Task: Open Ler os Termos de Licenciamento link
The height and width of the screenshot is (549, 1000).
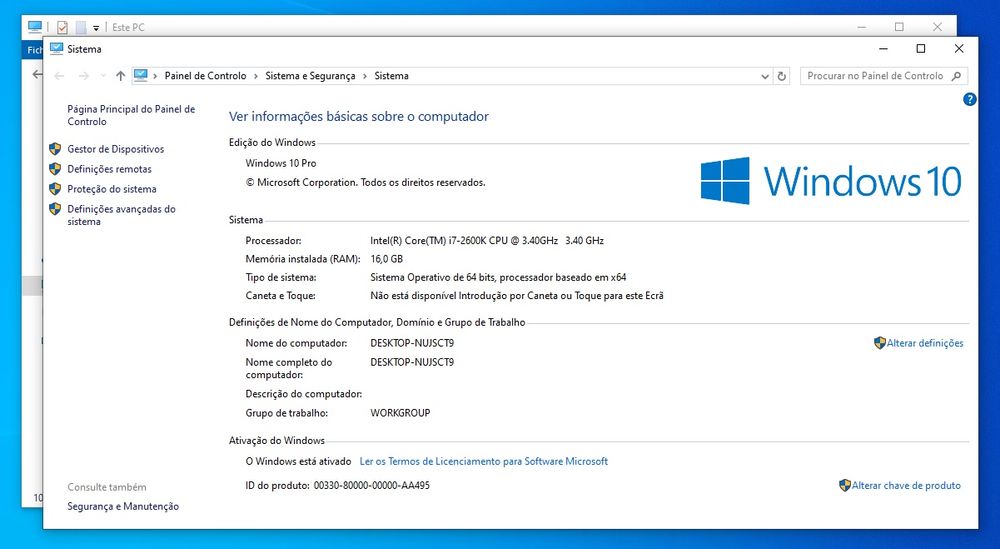Action: pos(484,461)
